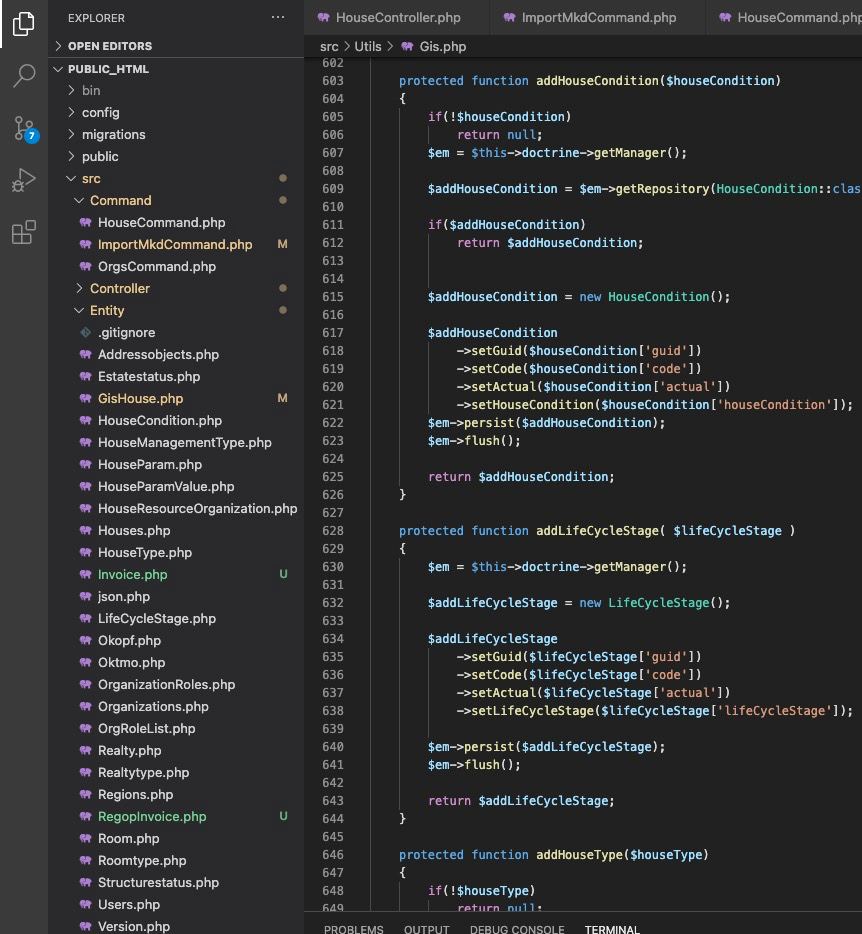Open Realtytype.php file
Image resolution: width=862 pixels, height=934 pixels.
[x=176, y=773]
